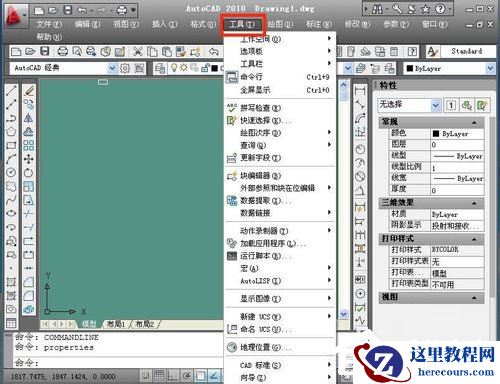The height and width of the screenshot is (384, 500).
Task: Choose 加载应用程序 menu entry
Action: point(280,243)
